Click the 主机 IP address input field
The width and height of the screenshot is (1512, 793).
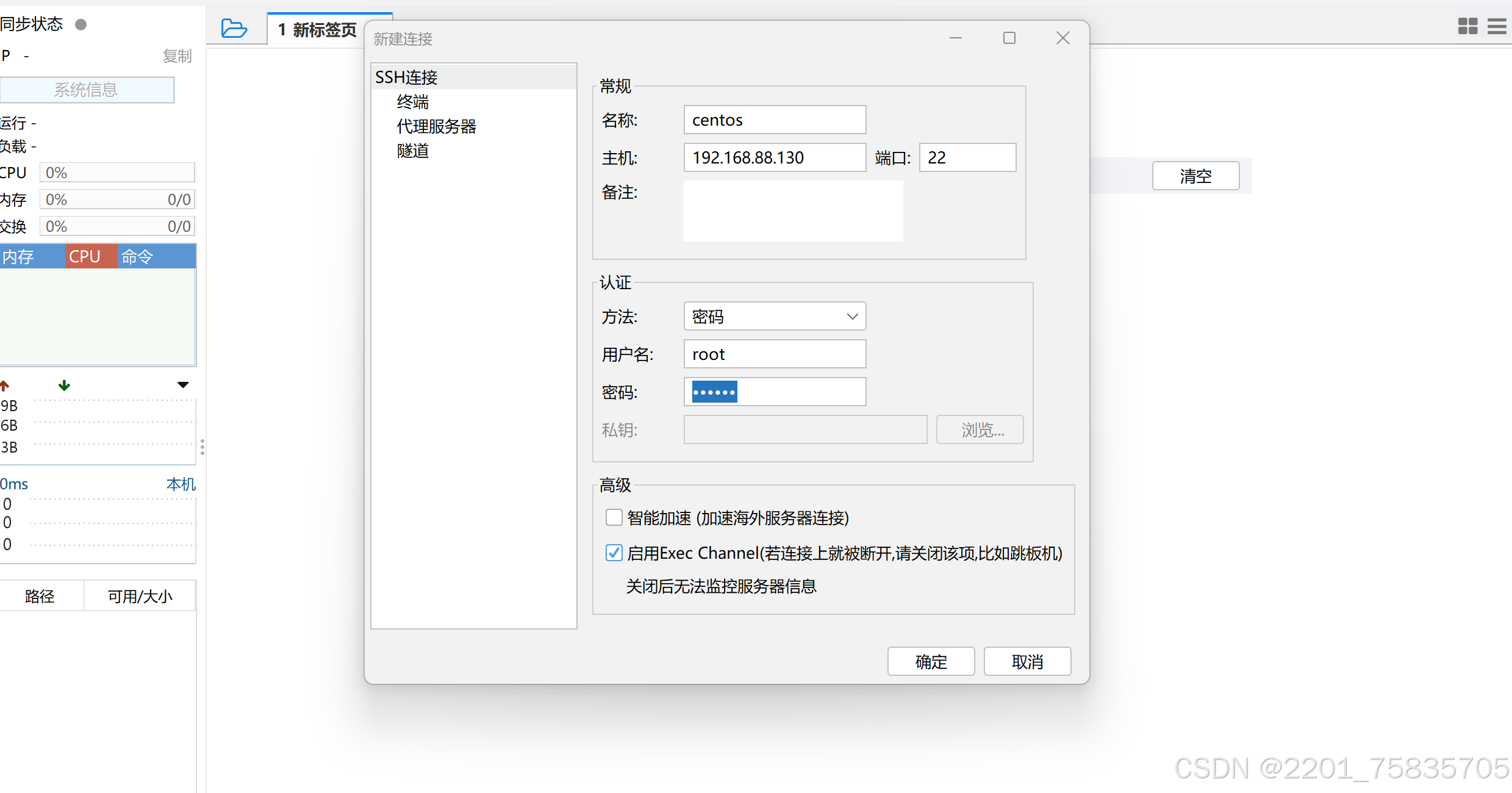pyautogui.click(x=774, y=157)
